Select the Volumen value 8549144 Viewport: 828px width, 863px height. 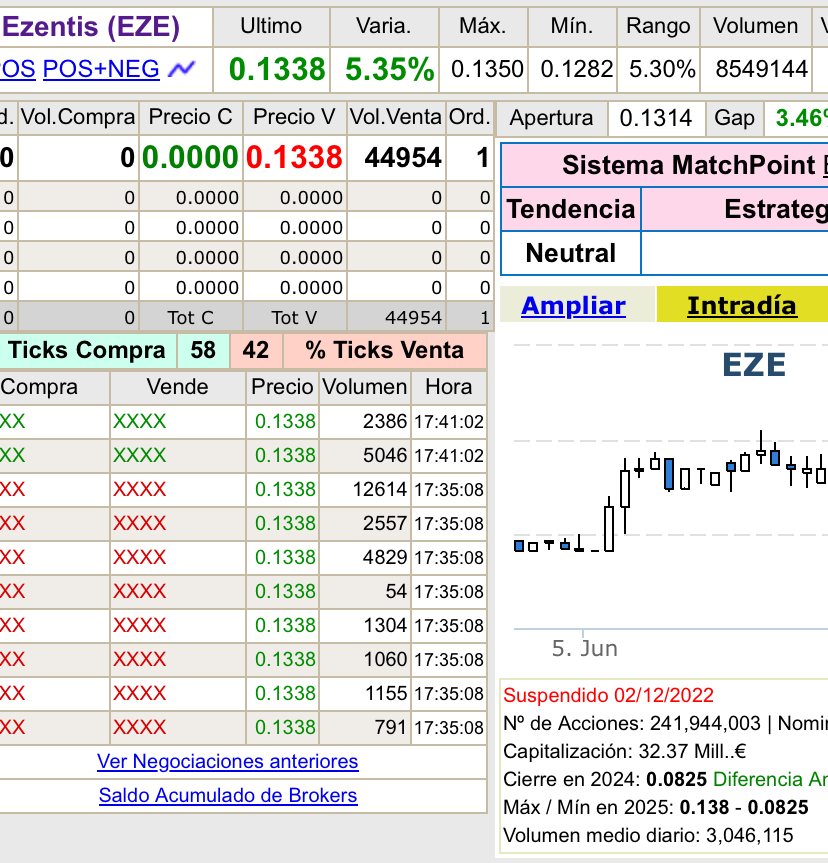[x=761, y=69]
